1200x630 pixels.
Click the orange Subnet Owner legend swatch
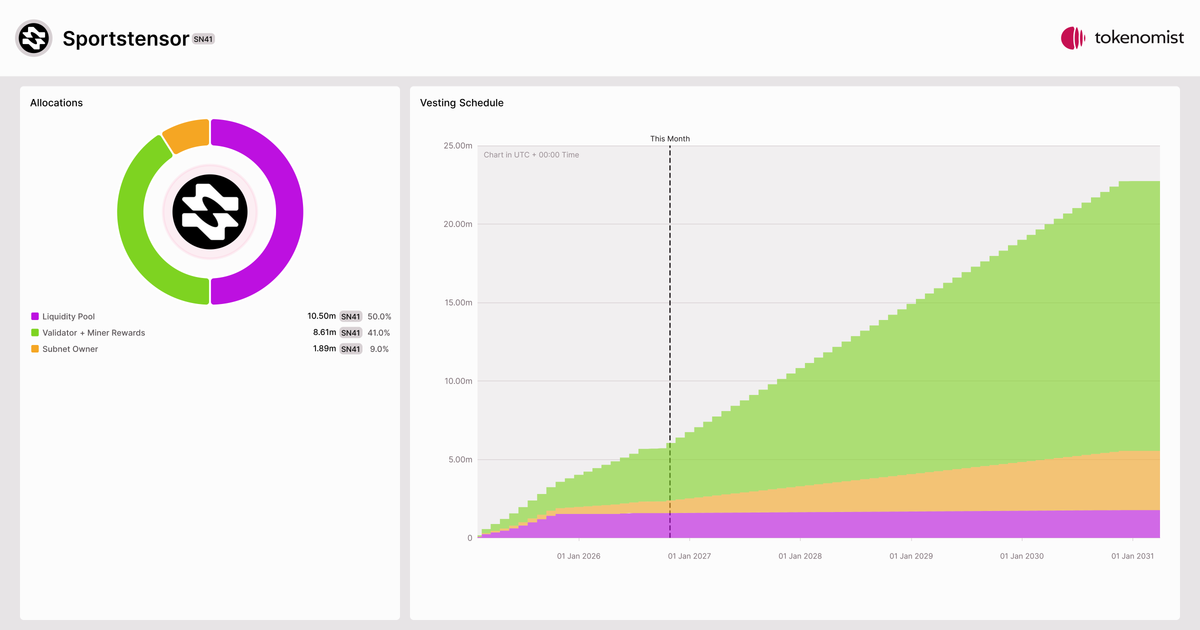coord(35,349)
